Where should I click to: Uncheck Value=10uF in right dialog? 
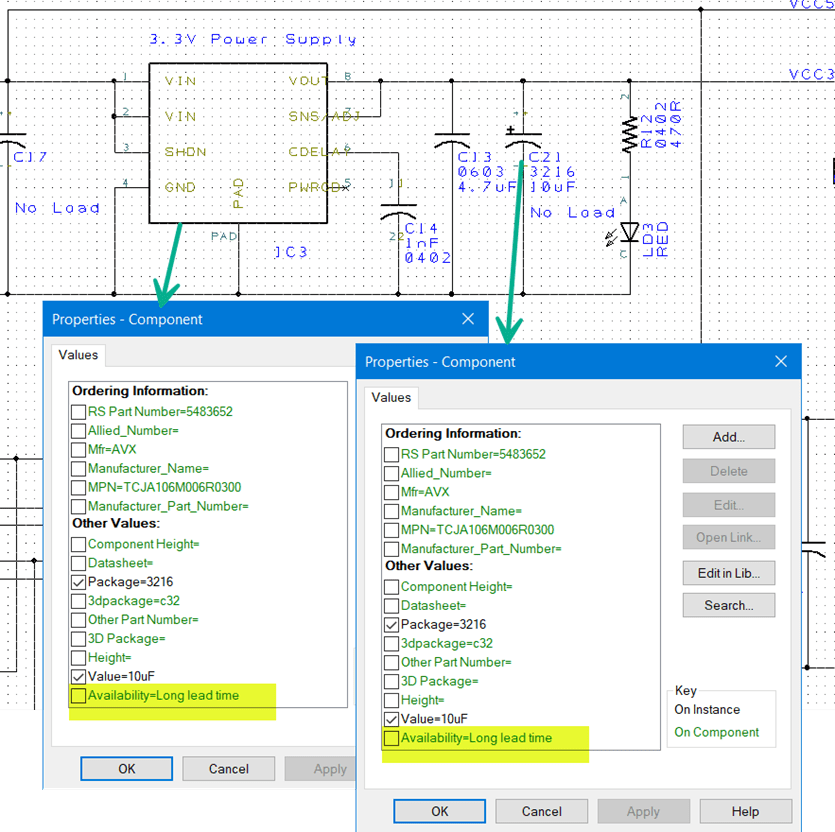[391, 719]
